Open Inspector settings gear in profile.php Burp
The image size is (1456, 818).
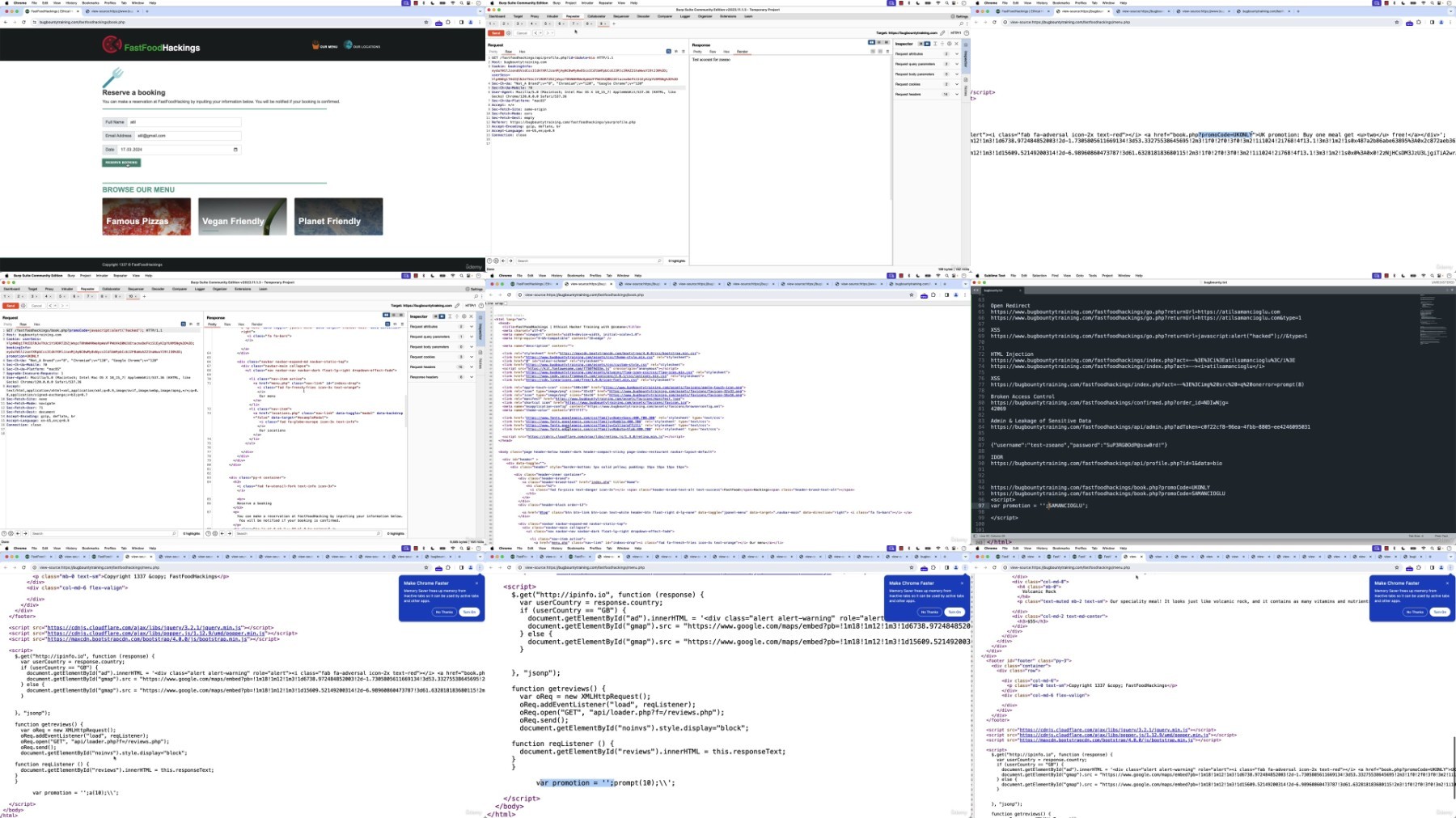click(949, 44)
